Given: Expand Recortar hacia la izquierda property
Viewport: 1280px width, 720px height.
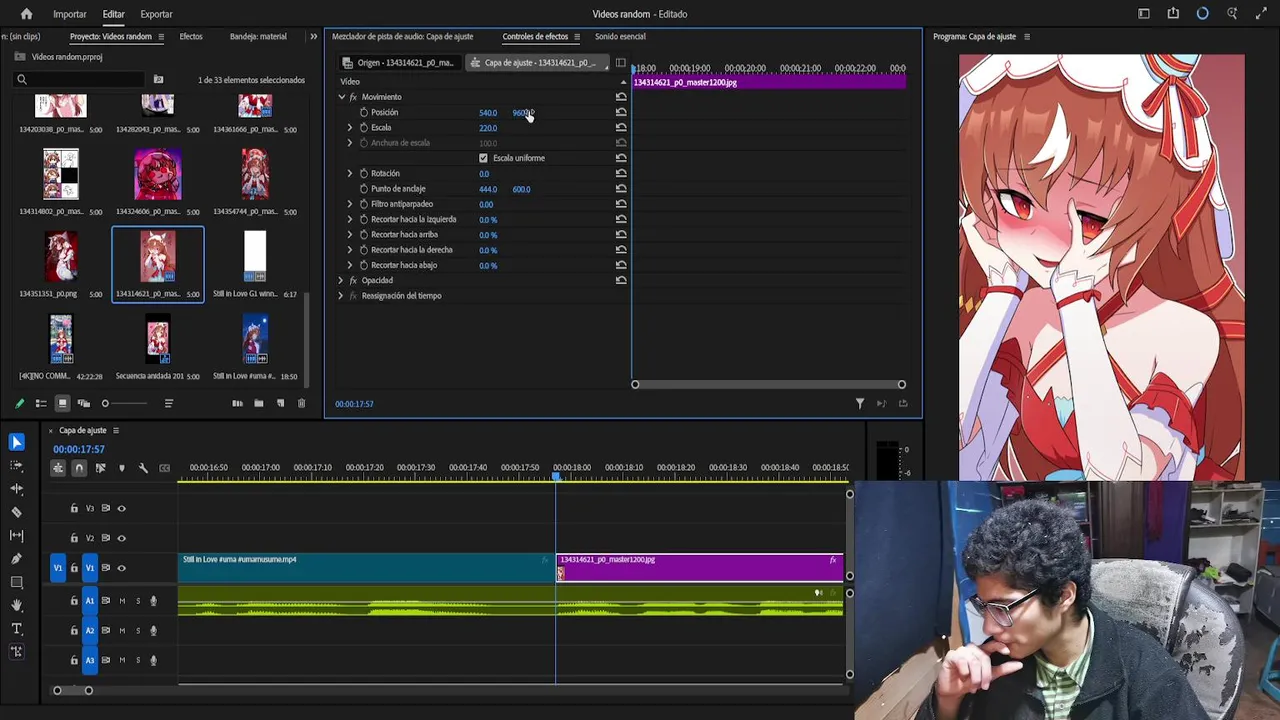Looking at the screenshot, I should click(350, 219).
